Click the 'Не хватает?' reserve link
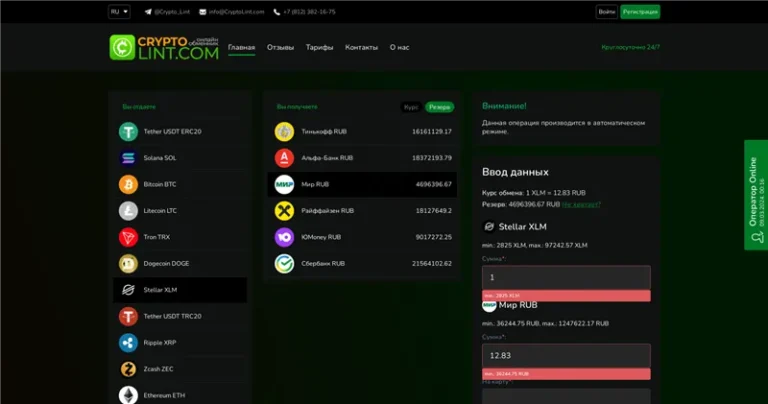 coord(581,204)
